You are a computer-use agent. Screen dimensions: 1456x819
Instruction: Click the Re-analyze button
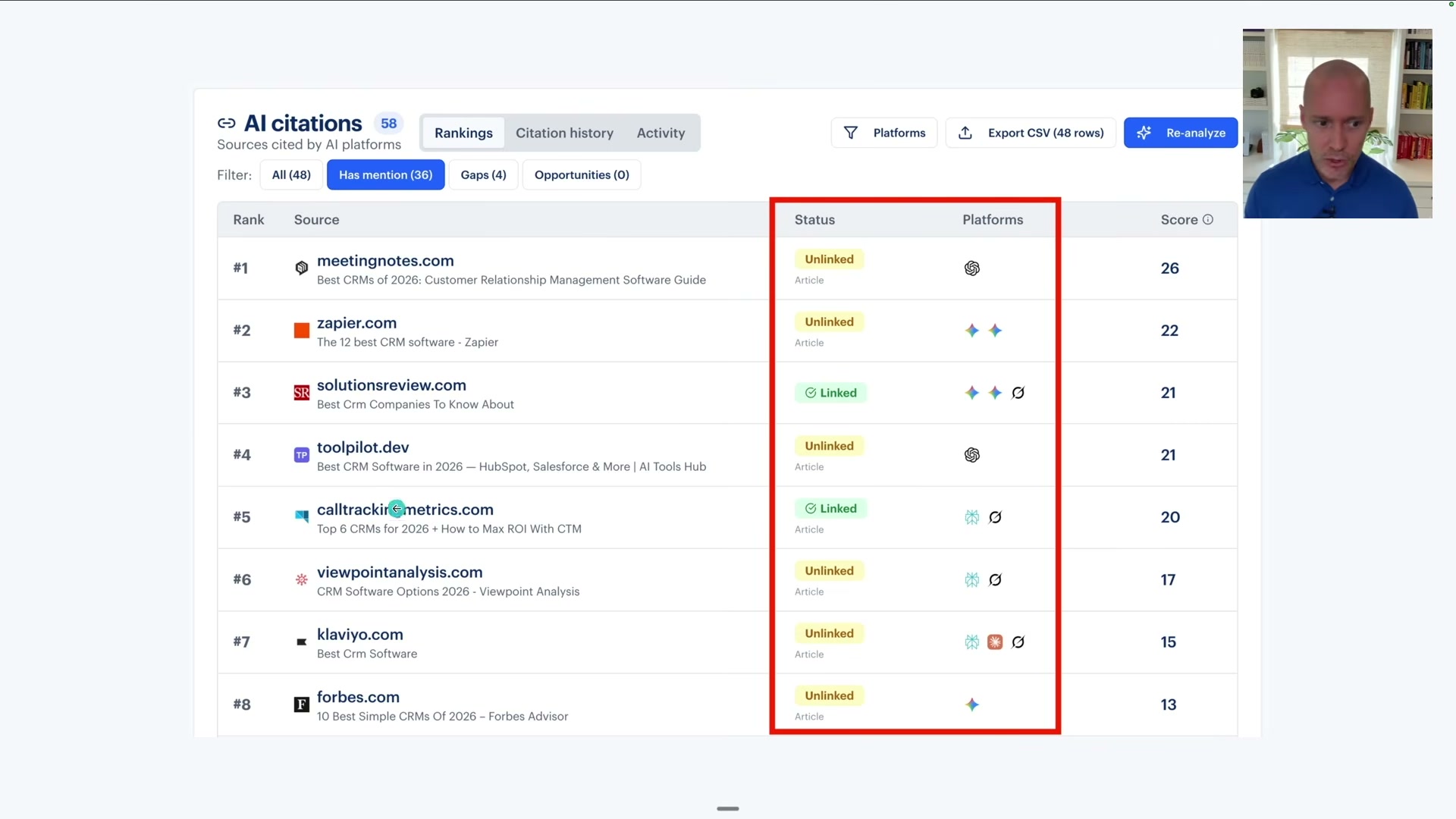(1181, 133)
